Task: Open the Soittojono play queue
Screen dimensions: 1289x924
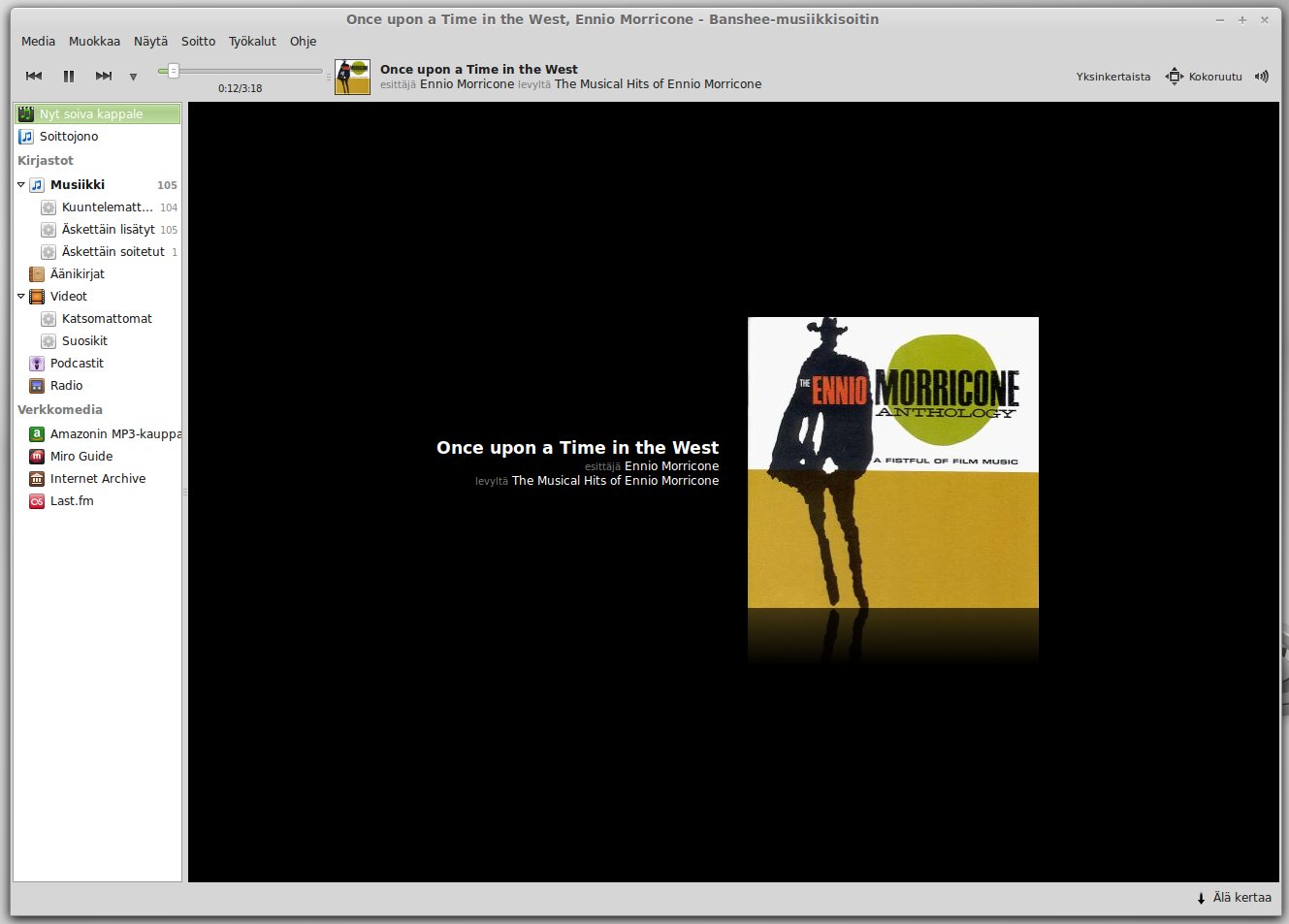Action: (98, 137)
